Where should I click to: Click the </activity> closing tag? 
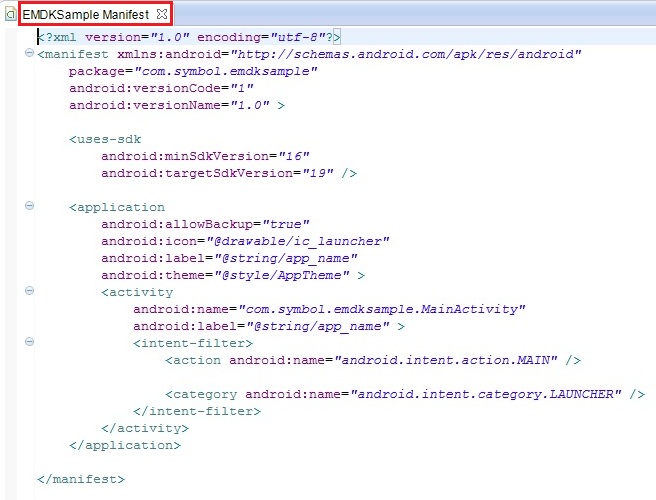[x=145, y=428]
